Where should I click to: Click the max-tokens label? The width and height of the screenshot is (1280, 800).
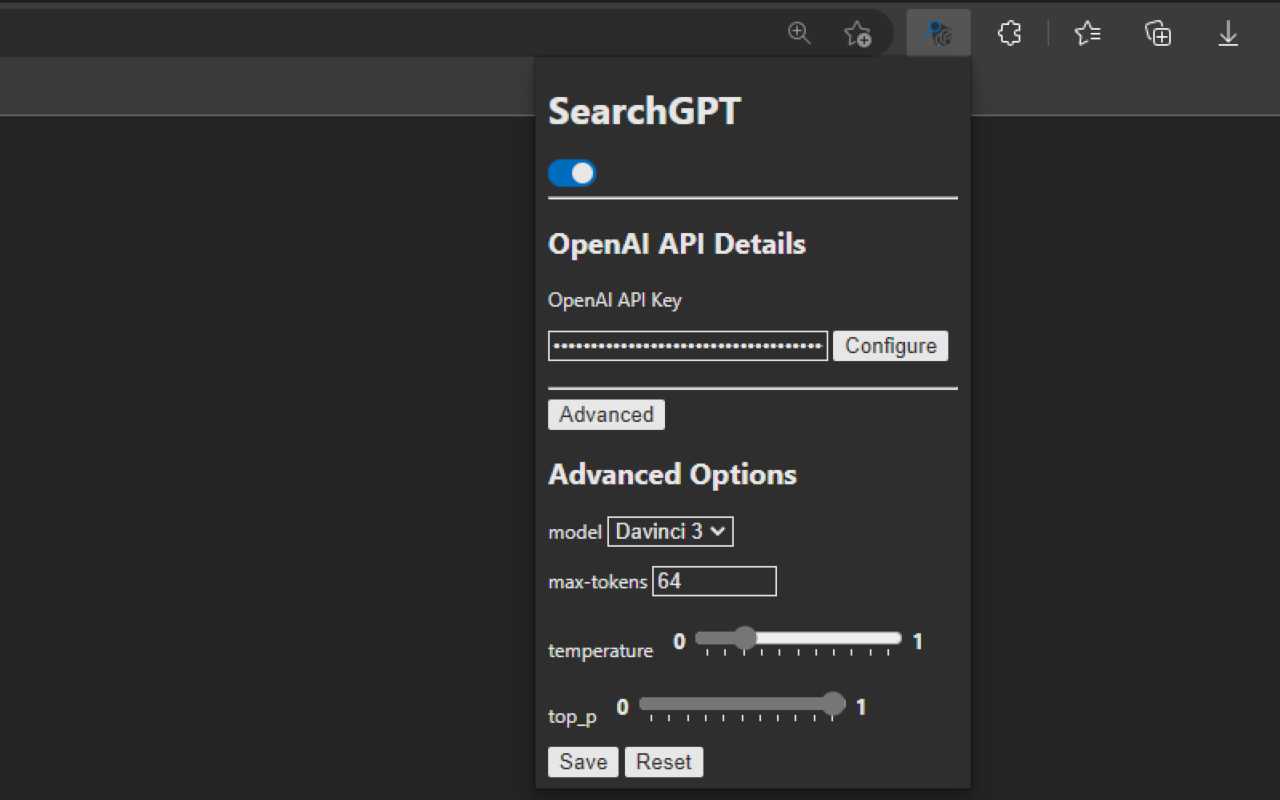coord(598,582)
